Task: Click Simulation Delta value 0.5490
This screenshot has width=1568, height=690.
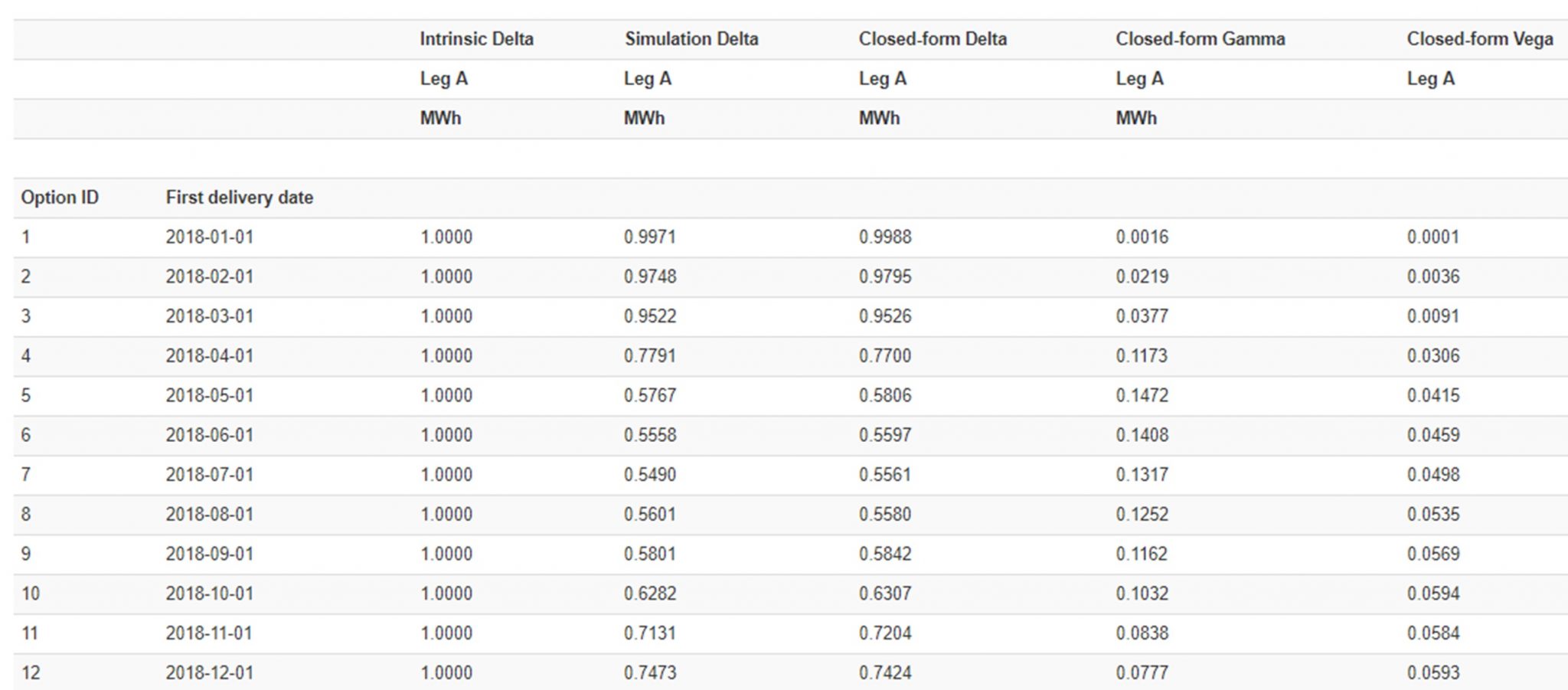Action: [x=650, y=475]
